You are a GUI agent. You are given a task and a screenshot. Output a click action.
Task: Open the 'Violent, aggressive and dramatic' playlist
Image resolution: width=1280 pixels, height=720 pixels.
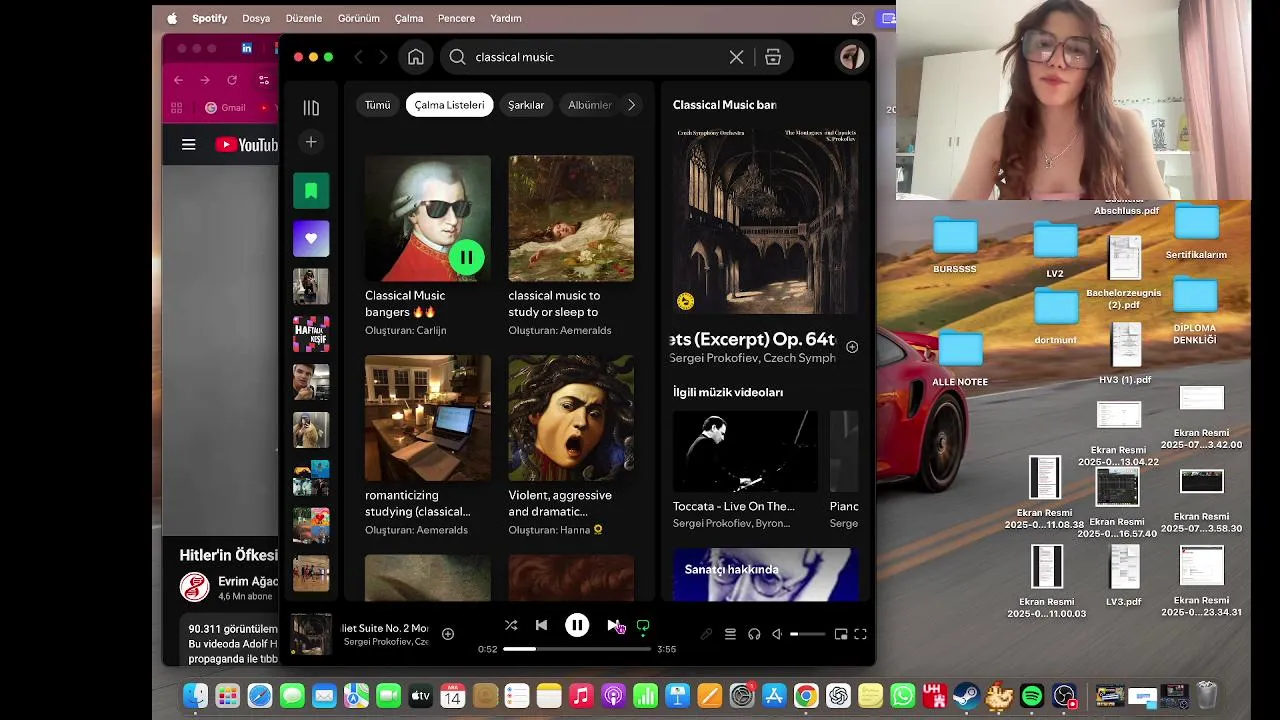click(x=571, y=418)
